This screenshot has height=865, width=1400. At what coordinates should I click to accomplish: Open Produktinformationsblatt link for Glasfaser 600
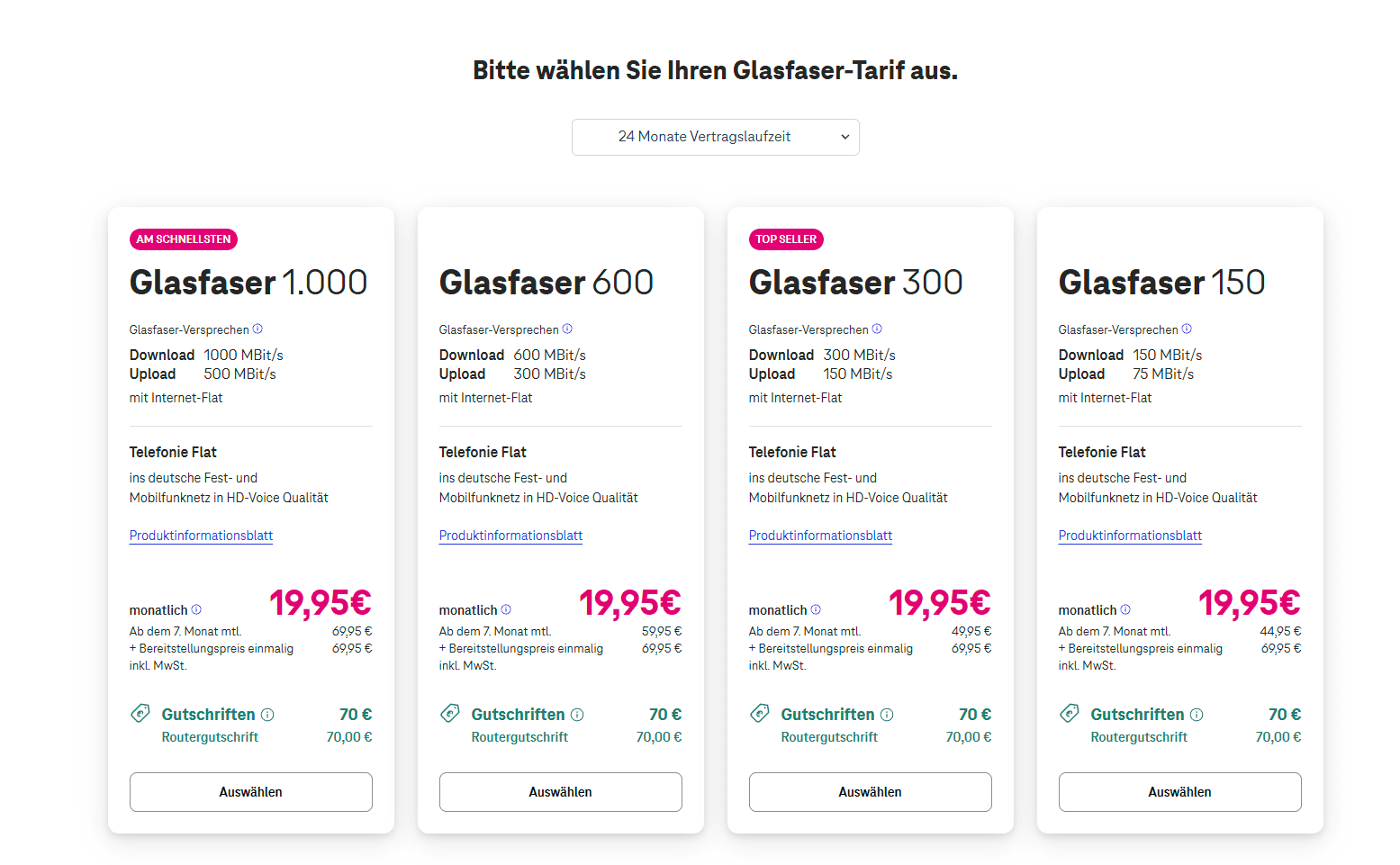[511, 536]
